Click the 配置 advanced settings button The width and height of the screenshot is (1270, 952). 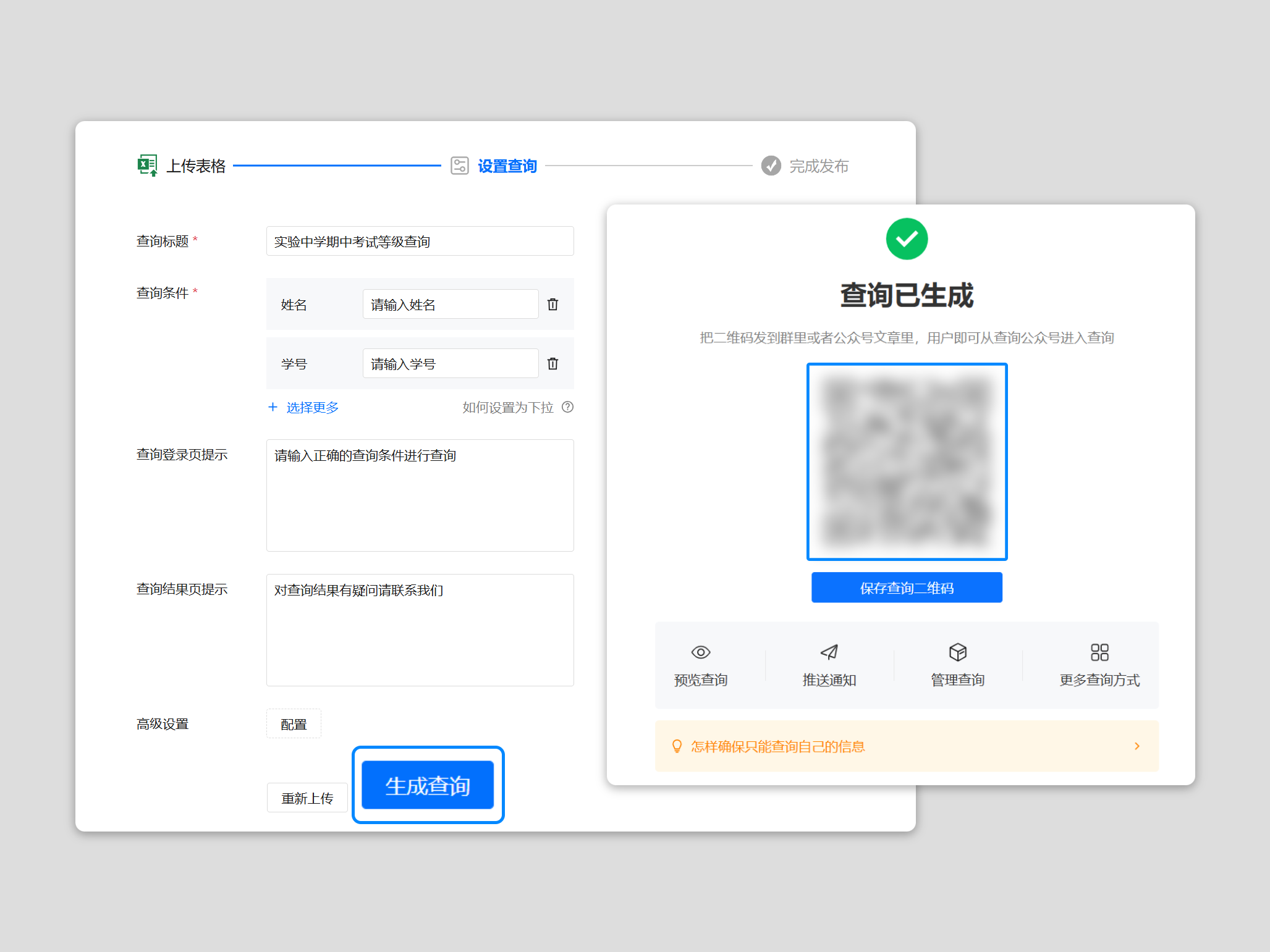tap(294, 724)
